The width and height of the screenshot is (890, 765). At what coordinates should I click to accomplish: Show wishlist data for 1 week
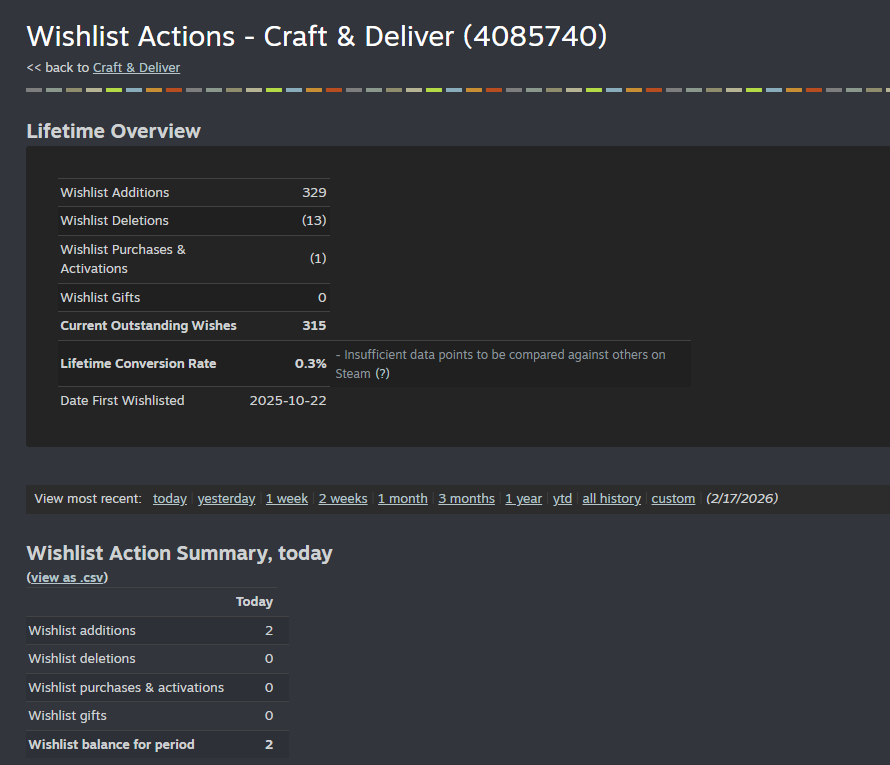pyautogui.click(x=287, y=498)
